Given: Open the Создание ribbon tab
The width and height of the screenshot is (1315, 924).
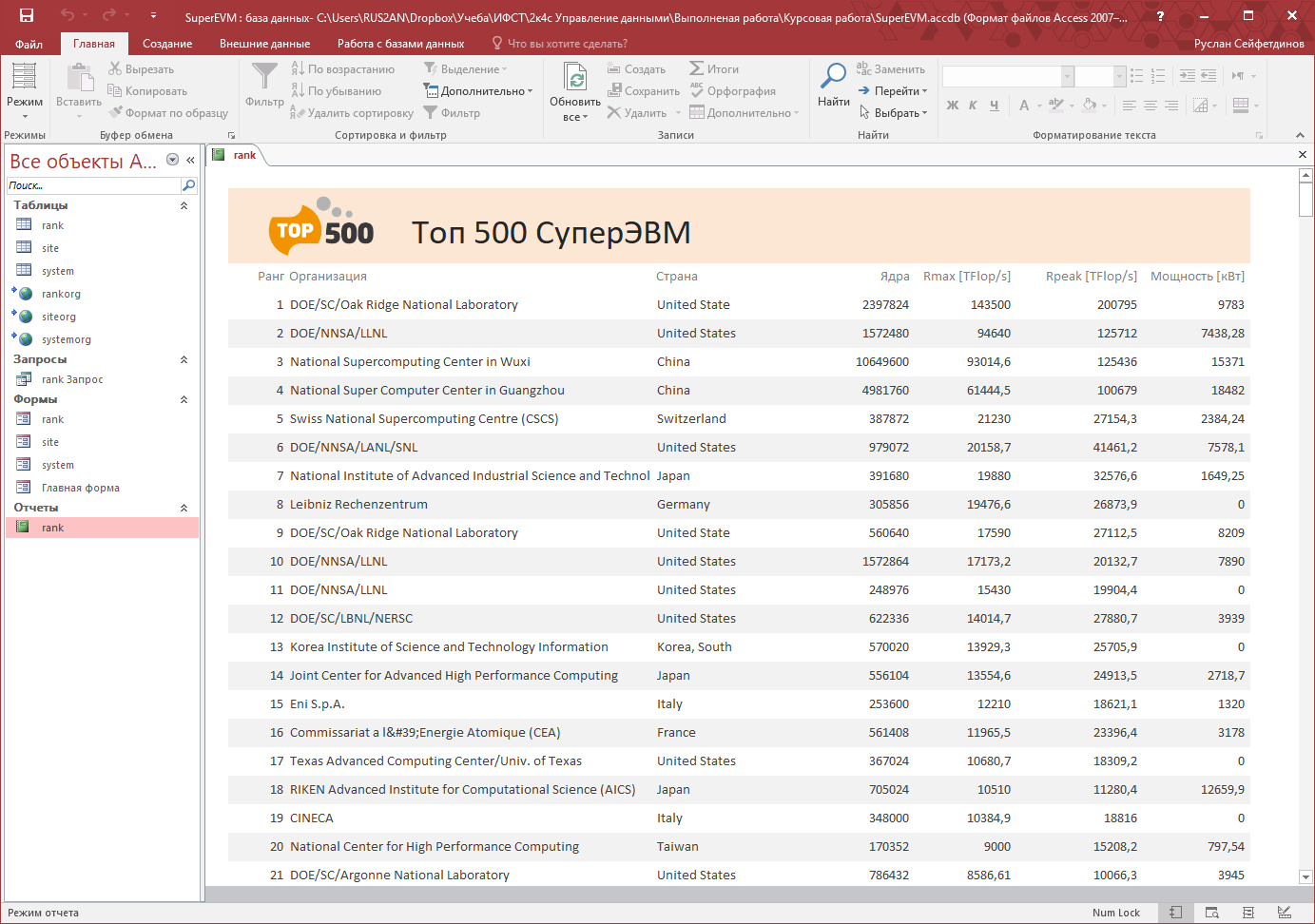Looking at the screenshot, I should coord(167,44).
